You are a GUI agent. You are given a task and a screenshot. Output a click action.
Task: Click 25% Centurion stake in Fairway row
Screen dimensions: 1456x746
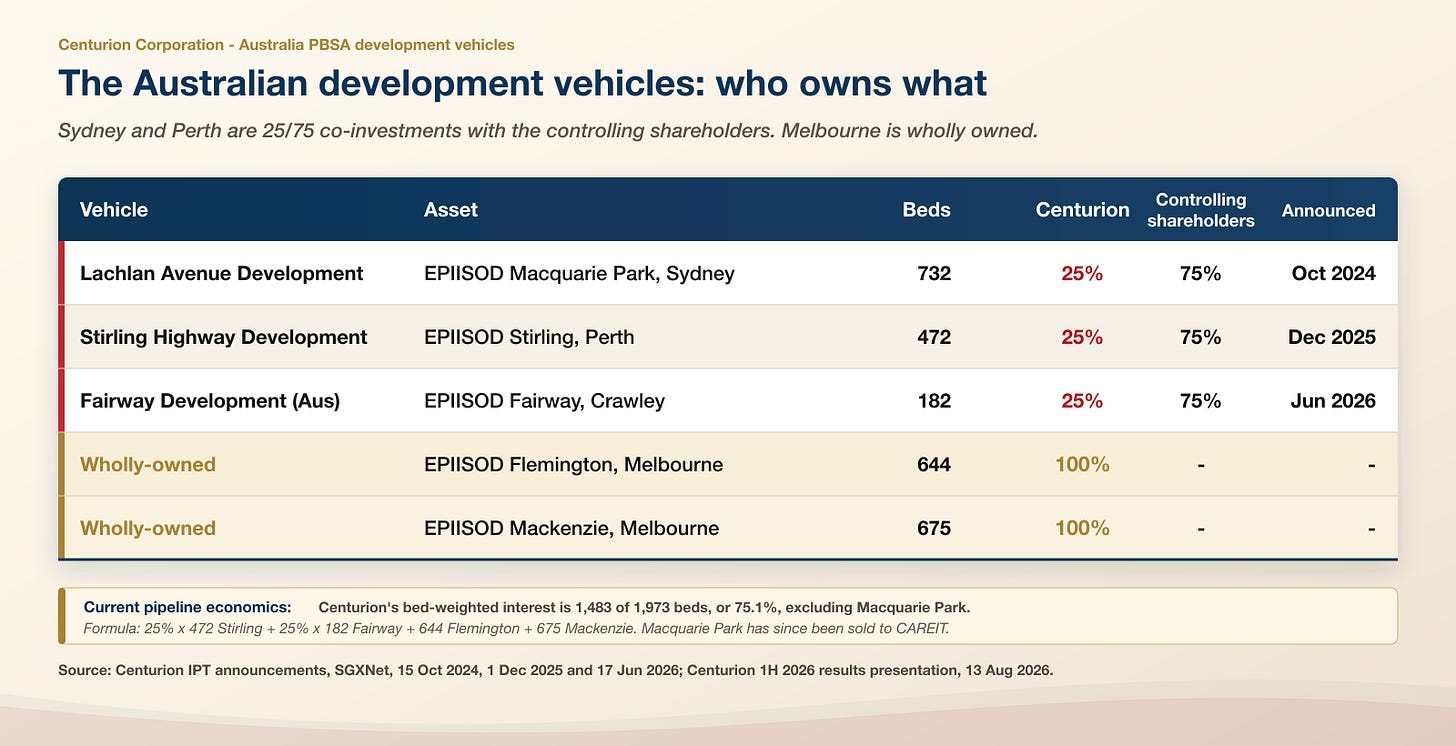coord(1082,401)
